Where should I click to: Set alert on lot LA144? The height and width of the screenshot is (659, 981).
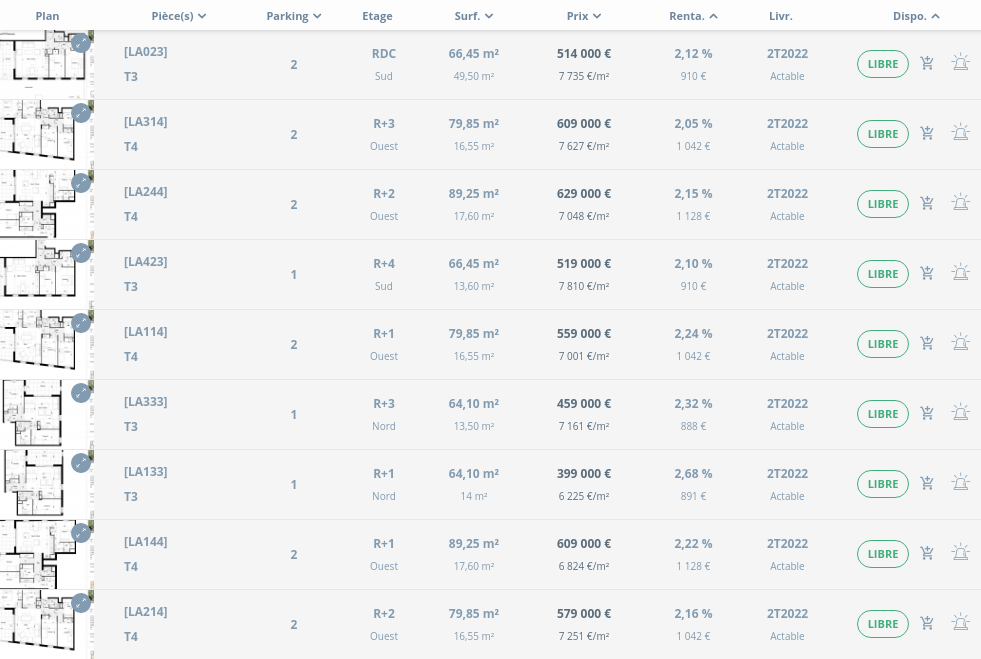point(960,553)
